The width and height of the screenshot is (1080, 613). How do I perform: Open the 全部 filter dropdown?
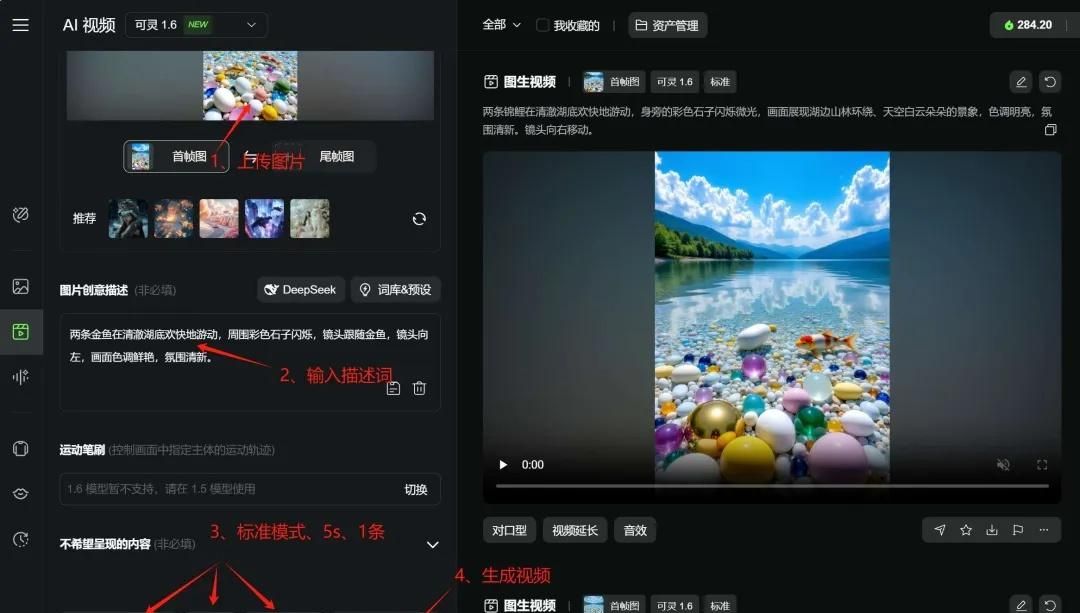pos(502,25)
